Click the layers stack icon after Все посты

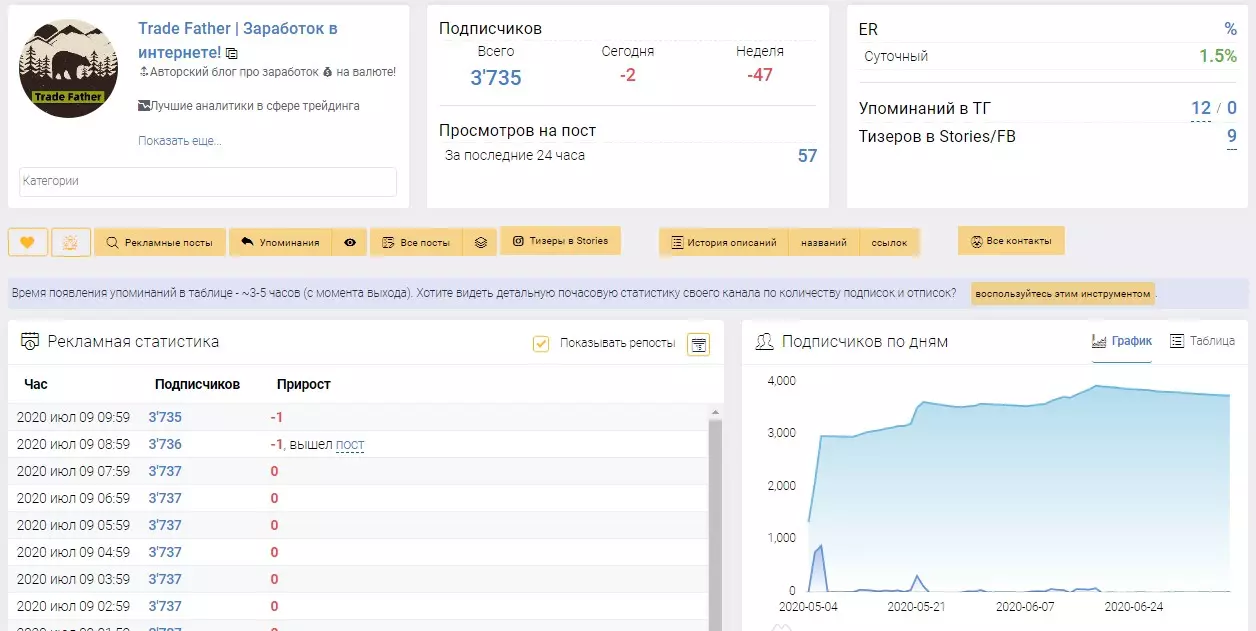pos(481,242)
